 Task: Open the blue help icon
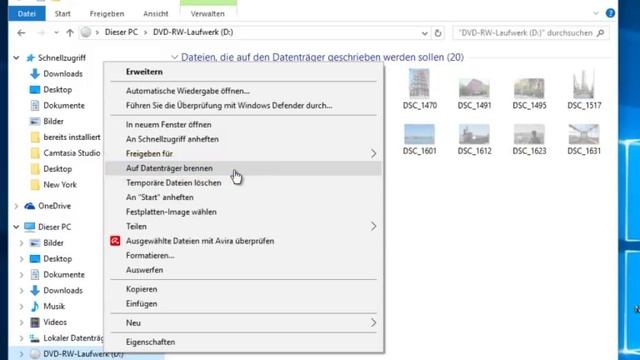[x=610, y=13]
